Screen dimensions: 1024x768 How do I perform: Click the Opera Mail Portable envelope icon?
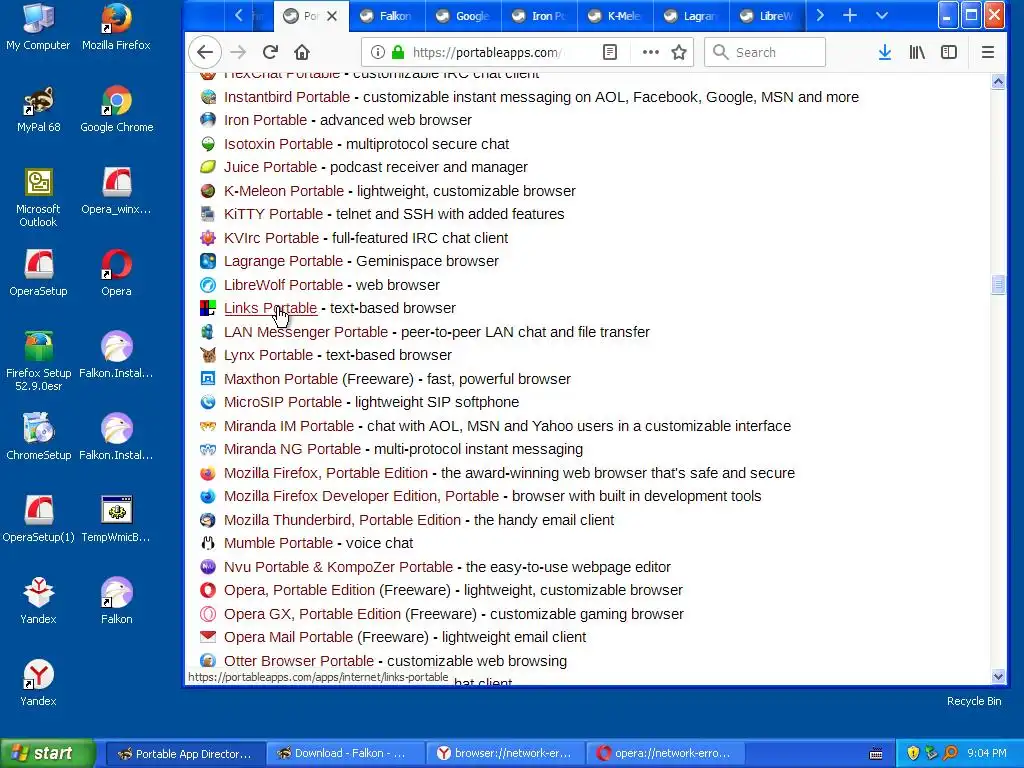(x=208, y=637)
